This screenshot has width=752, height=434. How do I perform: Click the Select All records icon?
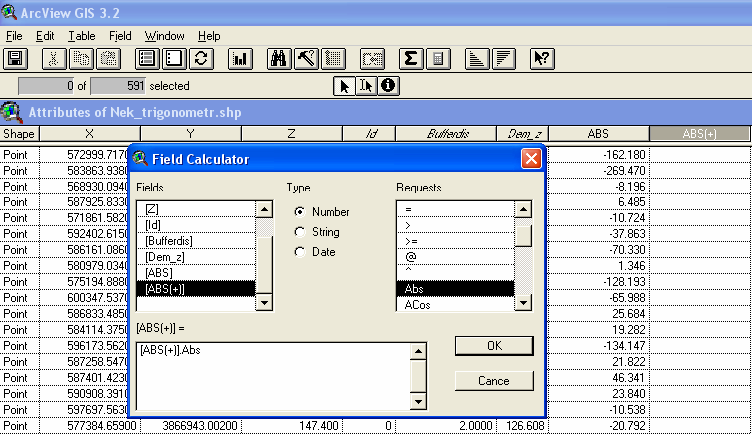[147, 59]
